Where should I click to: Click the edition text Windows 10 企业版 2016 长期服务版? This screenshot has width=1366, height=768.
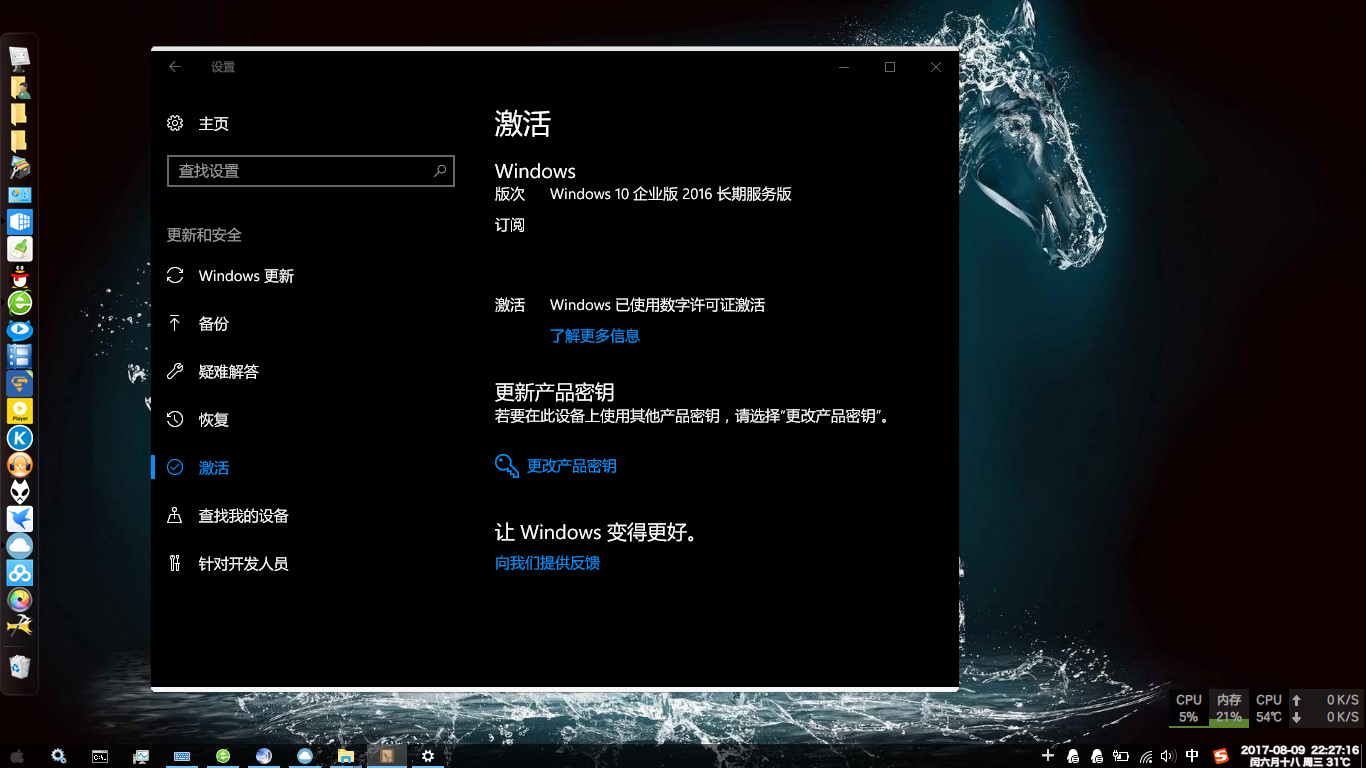671,194
